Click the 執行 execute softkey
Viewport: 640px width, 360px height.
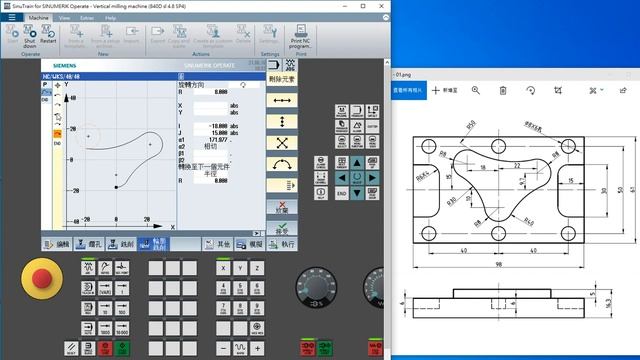click(x=282, y=244)
